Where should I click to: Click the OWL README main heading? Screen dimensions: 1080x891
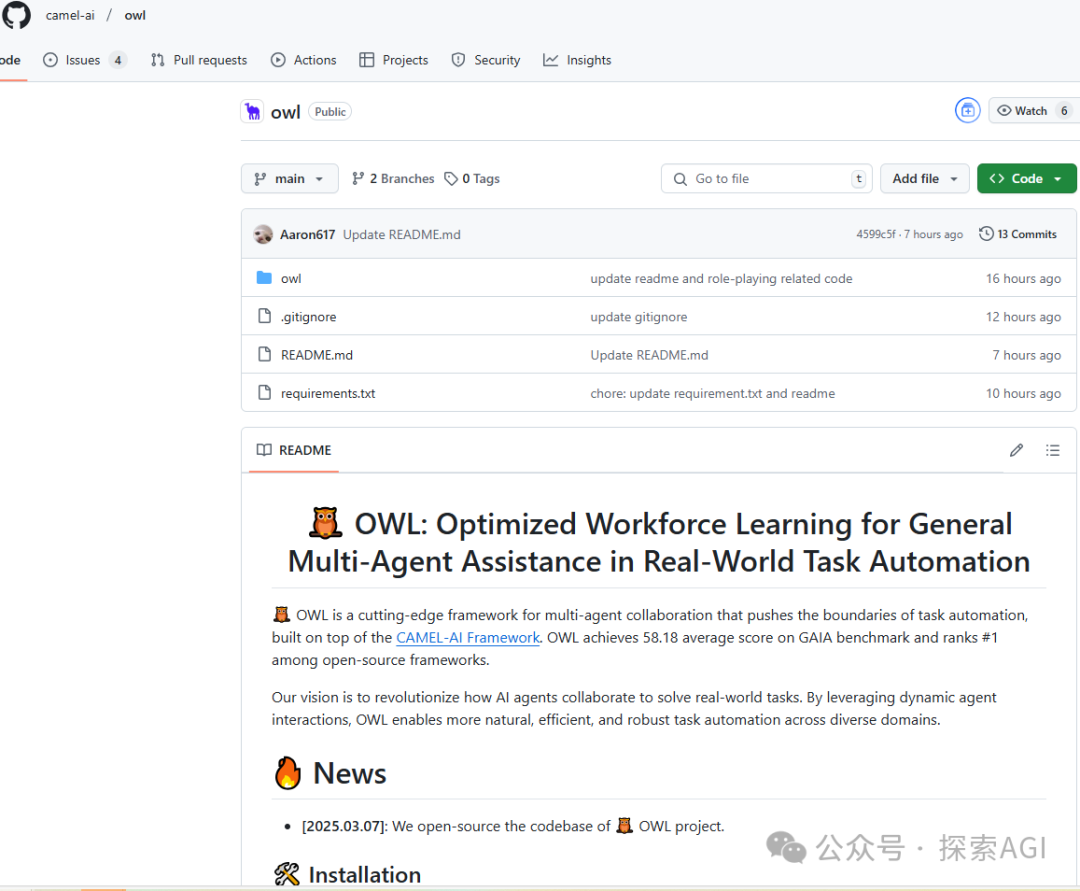point(659,543)
